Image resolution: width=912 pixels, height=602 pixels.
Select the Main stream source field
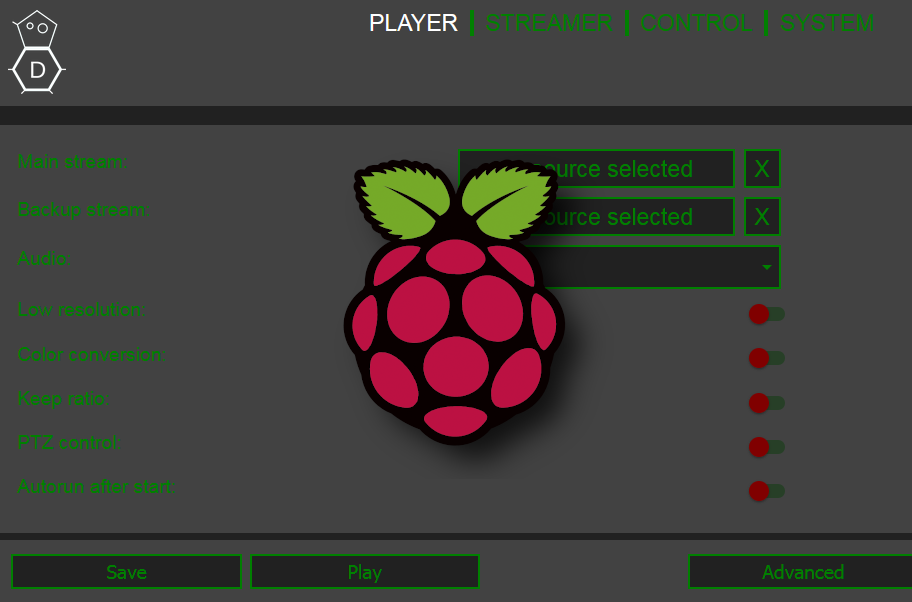pos(640,169)
